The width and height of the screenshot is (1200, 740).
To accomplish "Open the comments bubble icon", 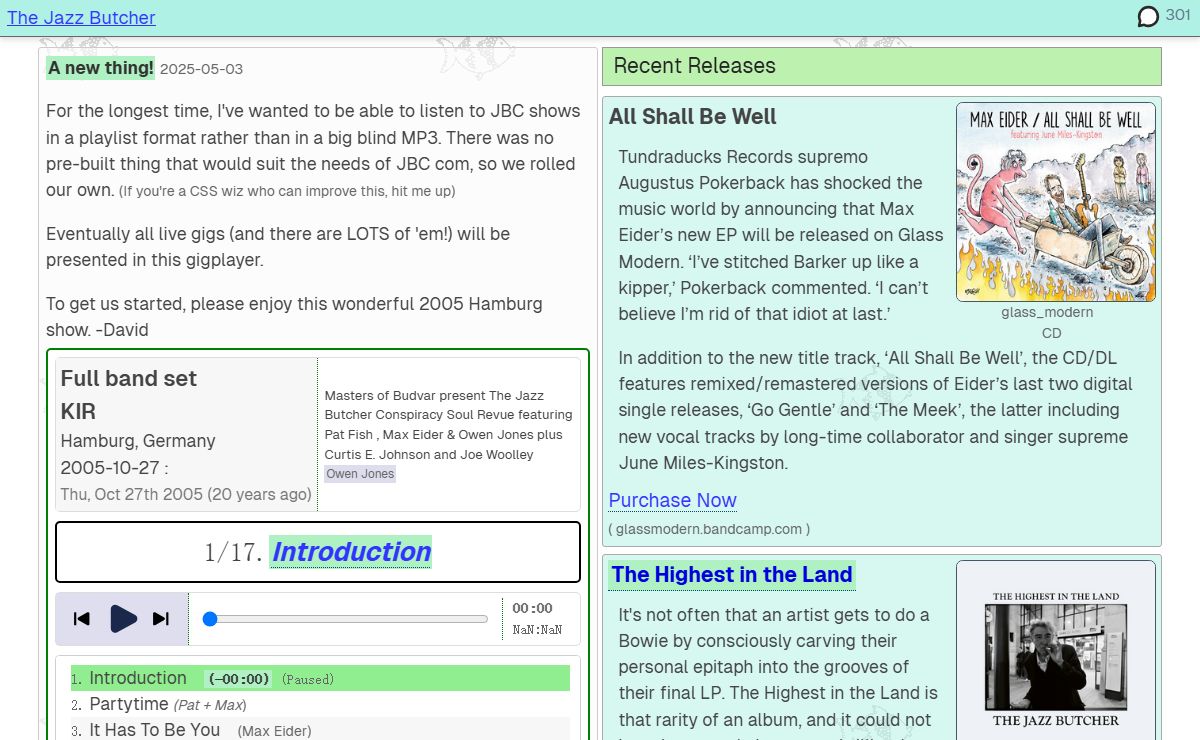I will click(1148, 16).
